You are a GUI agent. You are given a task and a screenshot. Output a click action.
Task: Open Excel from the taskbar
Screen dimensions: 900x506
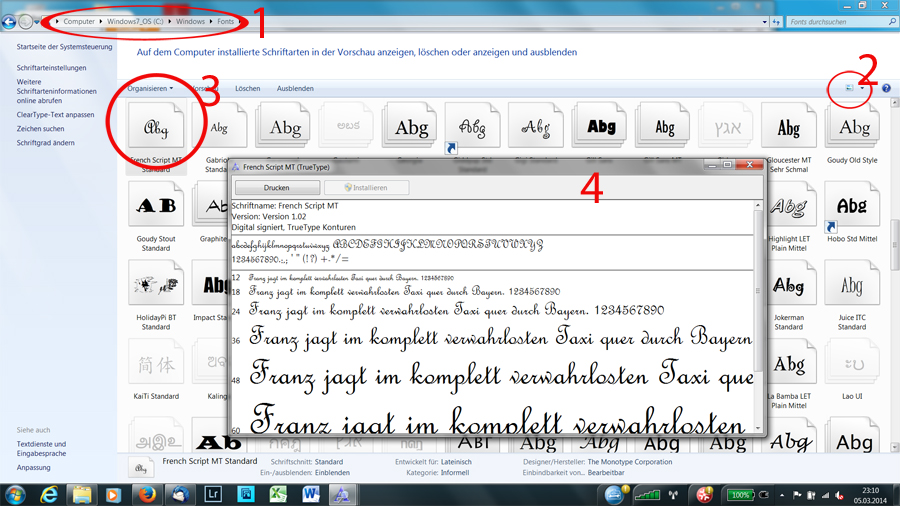tap(278, 494)
